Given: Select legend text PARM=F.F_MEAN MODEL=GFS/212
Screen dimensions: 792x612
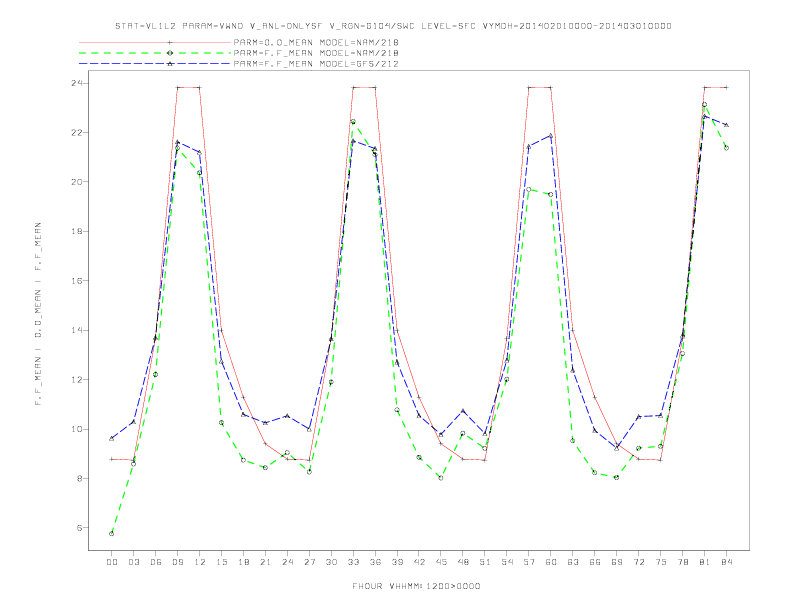Looking at the screenshot, I should pos(316,64).
